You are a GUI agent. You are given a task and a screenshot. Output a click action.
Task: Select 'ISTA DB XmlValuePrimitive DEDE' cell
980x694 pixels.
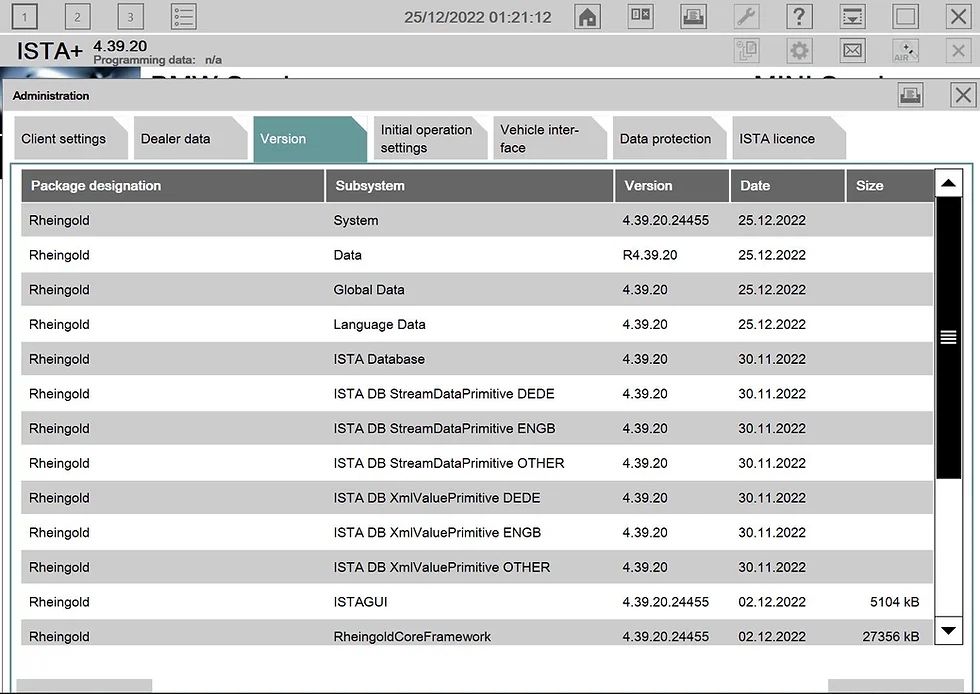[x=437, y=498]
